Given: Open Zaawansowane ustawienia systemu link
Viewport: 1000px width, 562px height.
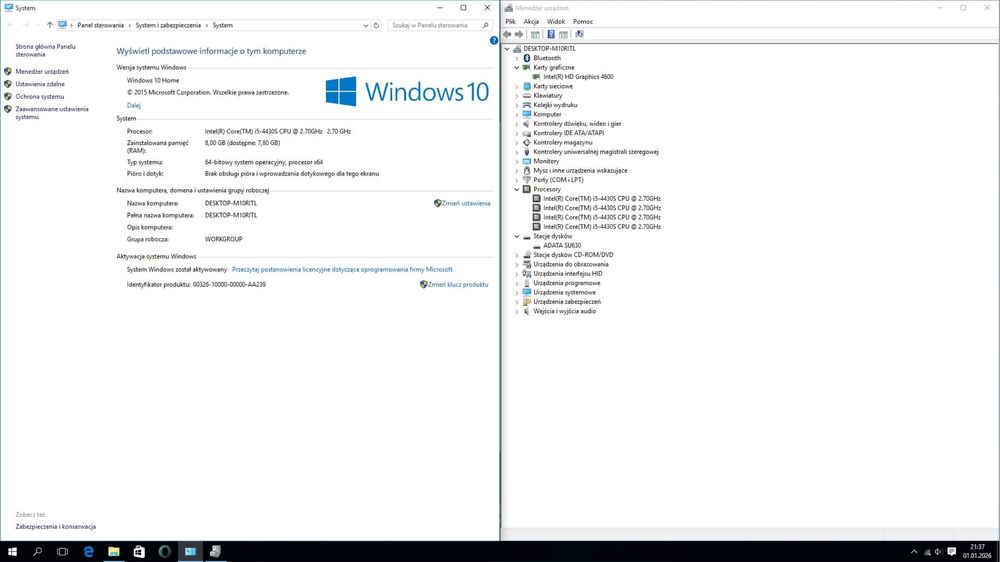Looking at the screenshot, I should pos(52,113).
